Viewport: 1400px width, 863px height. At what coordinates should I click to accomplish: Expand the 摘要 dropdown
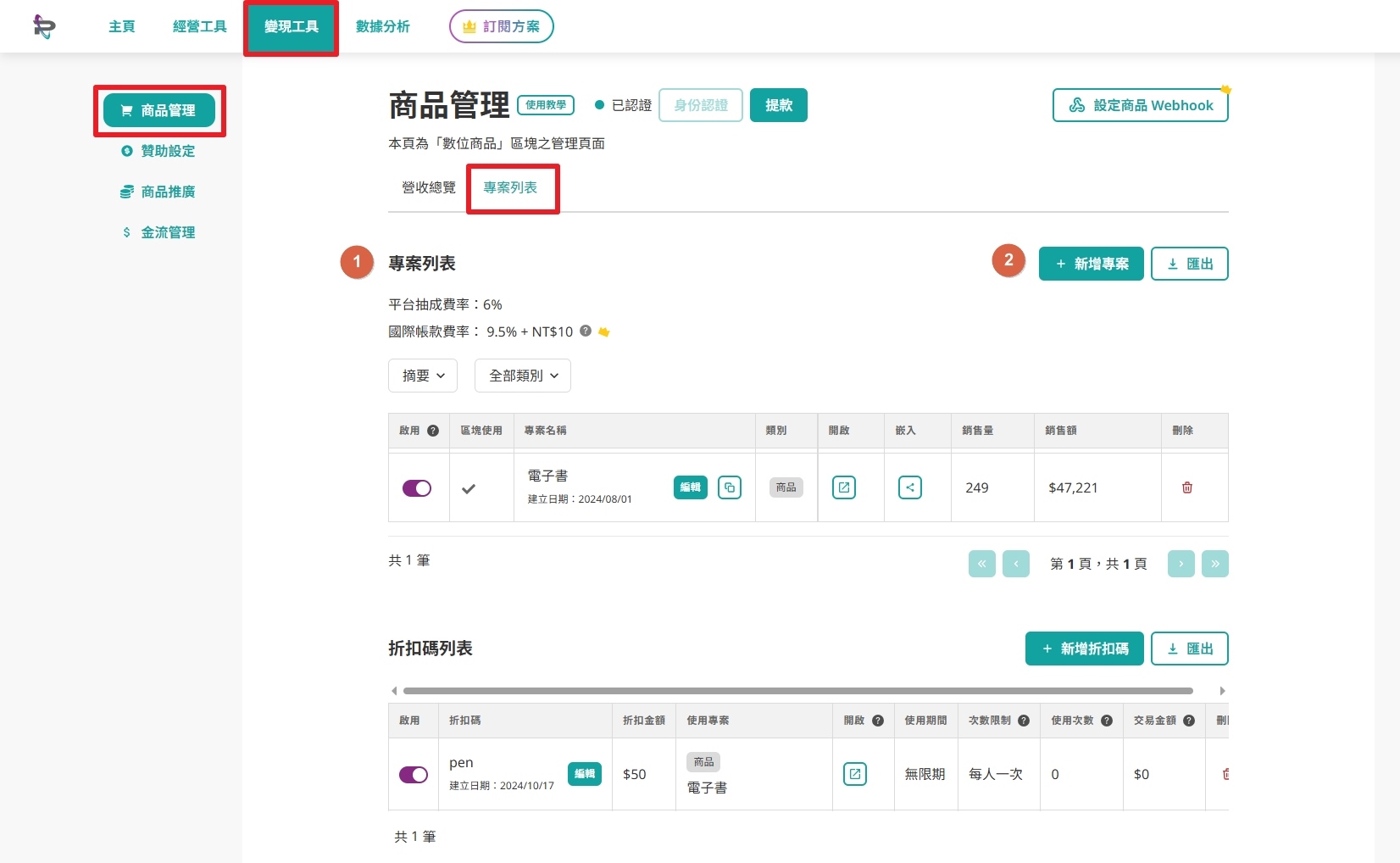pos(423,376)
